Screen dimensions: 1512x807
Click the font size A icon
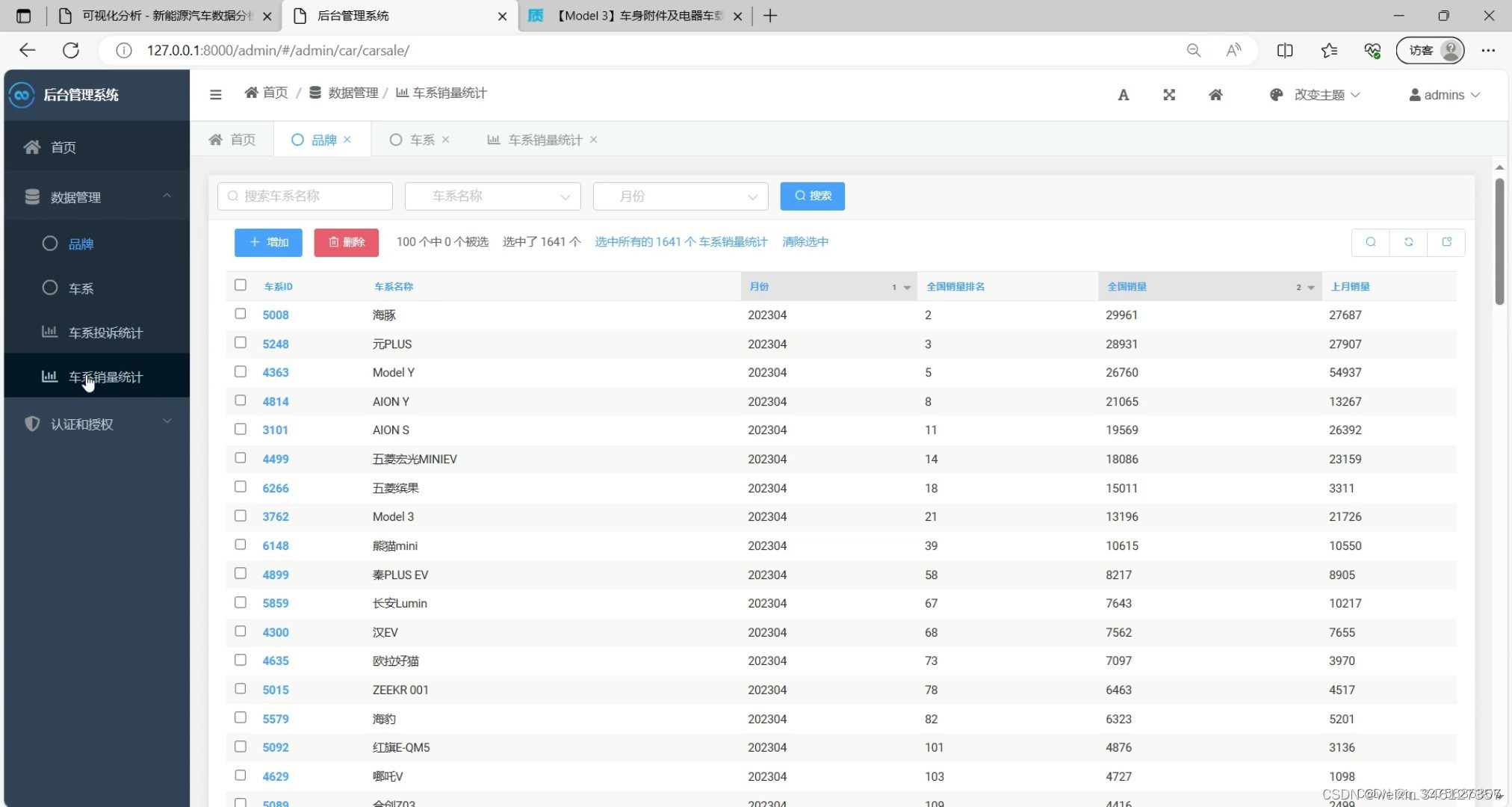pyautogui.click(x=1123, y=95)
